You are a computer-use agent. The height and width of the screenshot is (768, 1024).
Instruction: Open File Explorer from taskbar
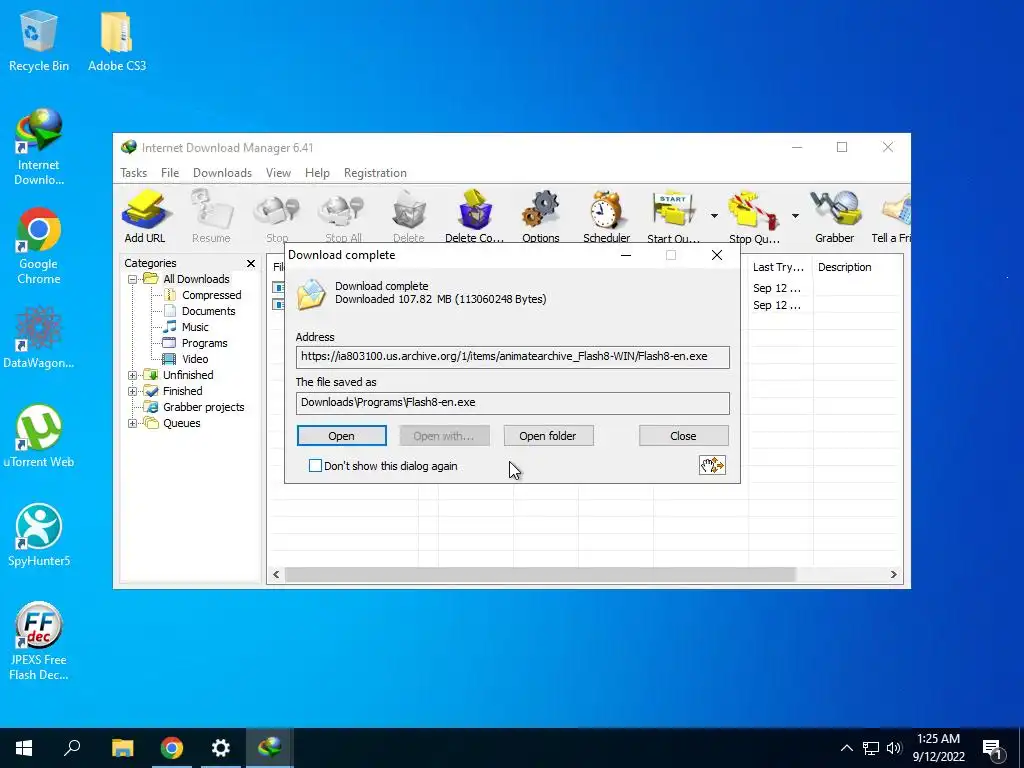123,748
